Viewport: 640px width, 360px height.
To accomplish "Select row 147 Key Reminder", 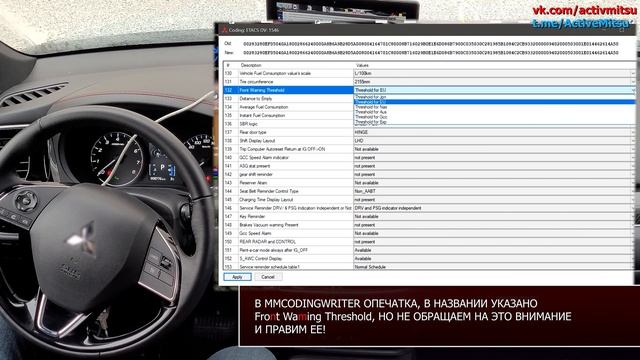I will click(288, 217).
